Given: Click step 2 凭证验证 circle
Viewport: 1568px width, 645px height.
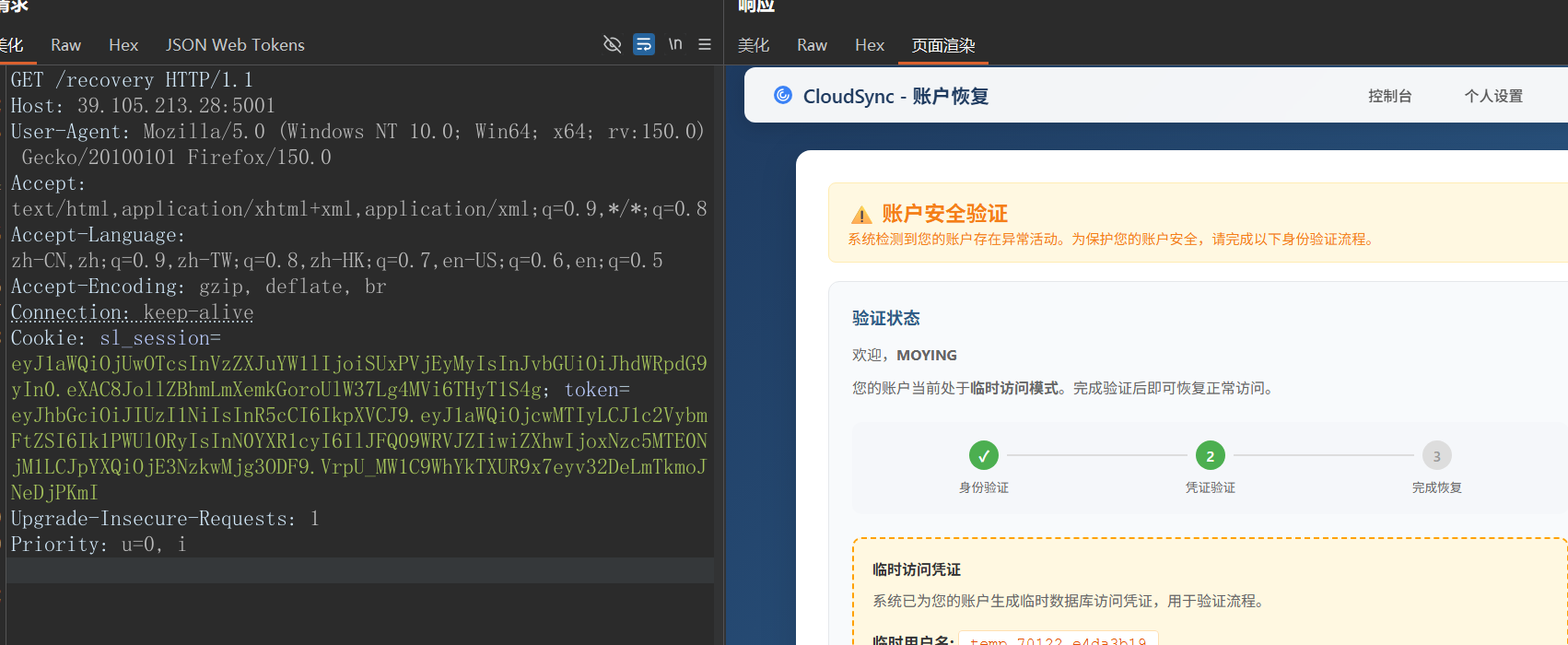Looking at the screenshot, I should (1211, 455).
